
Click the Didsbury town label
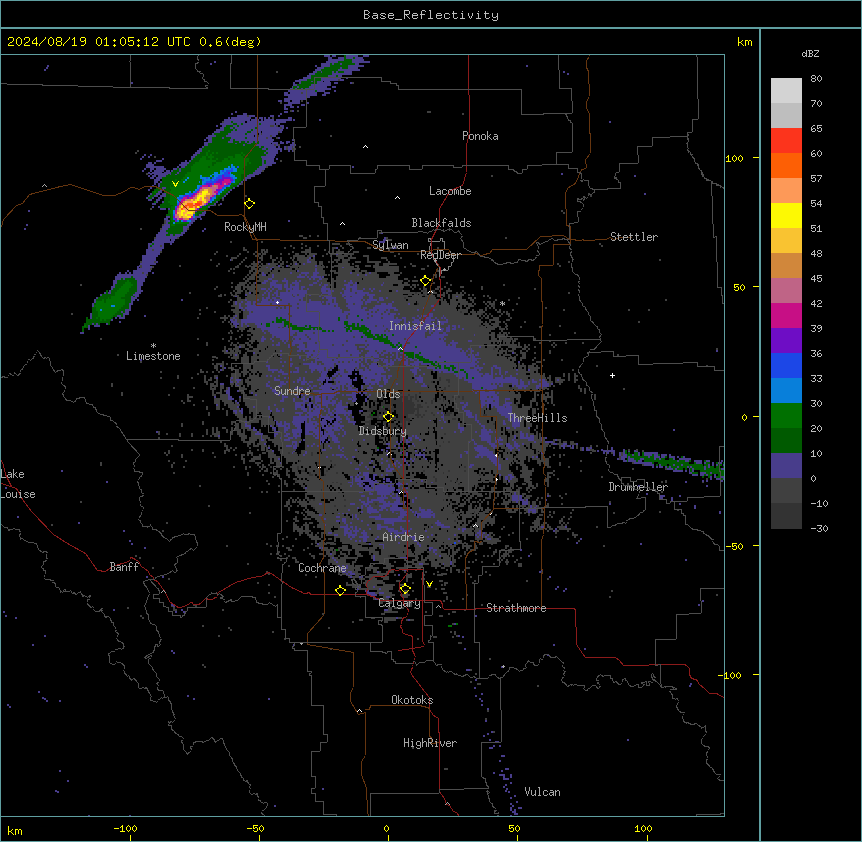[x=383, y=431]
